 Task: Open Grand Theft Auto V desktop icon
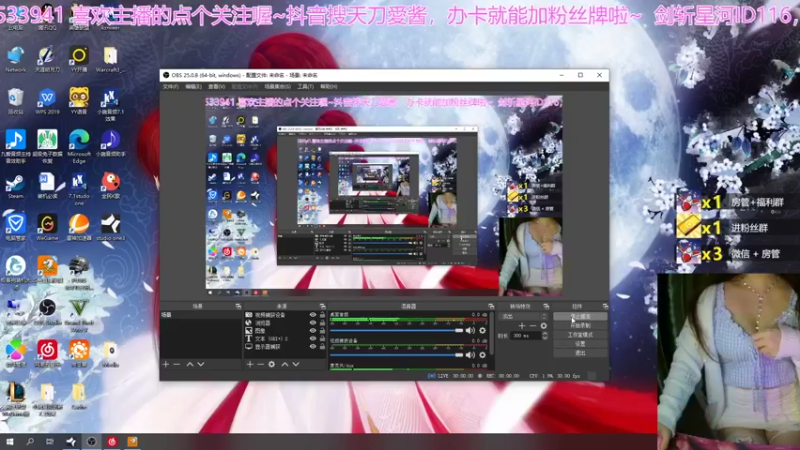click(x=79, y=315)
